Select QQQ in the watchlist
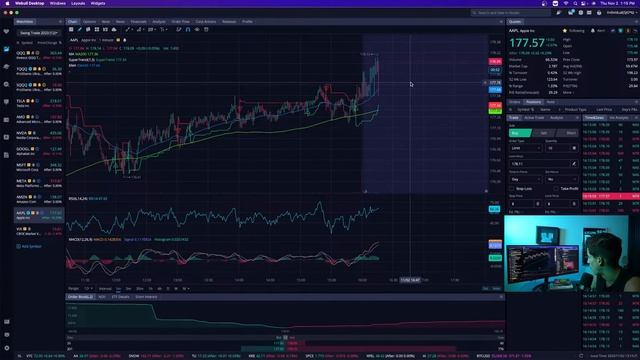Screen dimensions: 640x360 (x=39, y=55)
